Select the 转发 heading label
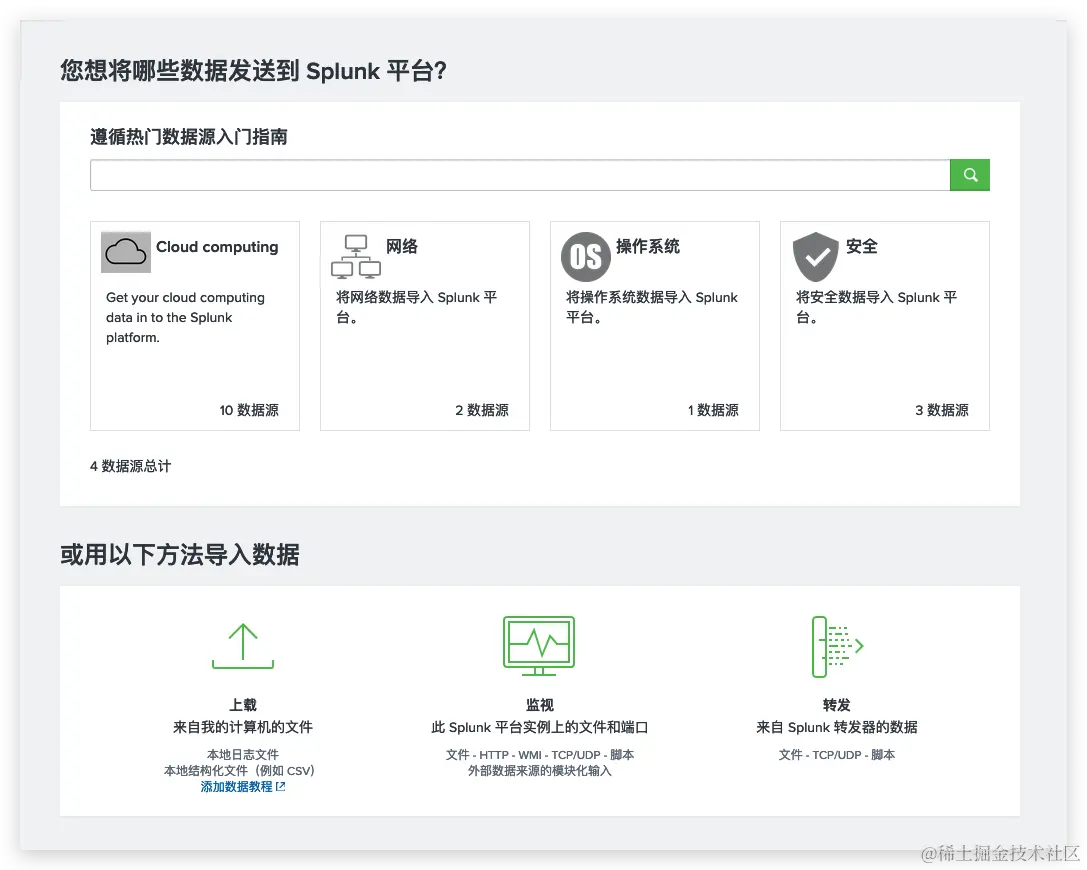This screenshot has height=870, width=1087. [837, 705]
